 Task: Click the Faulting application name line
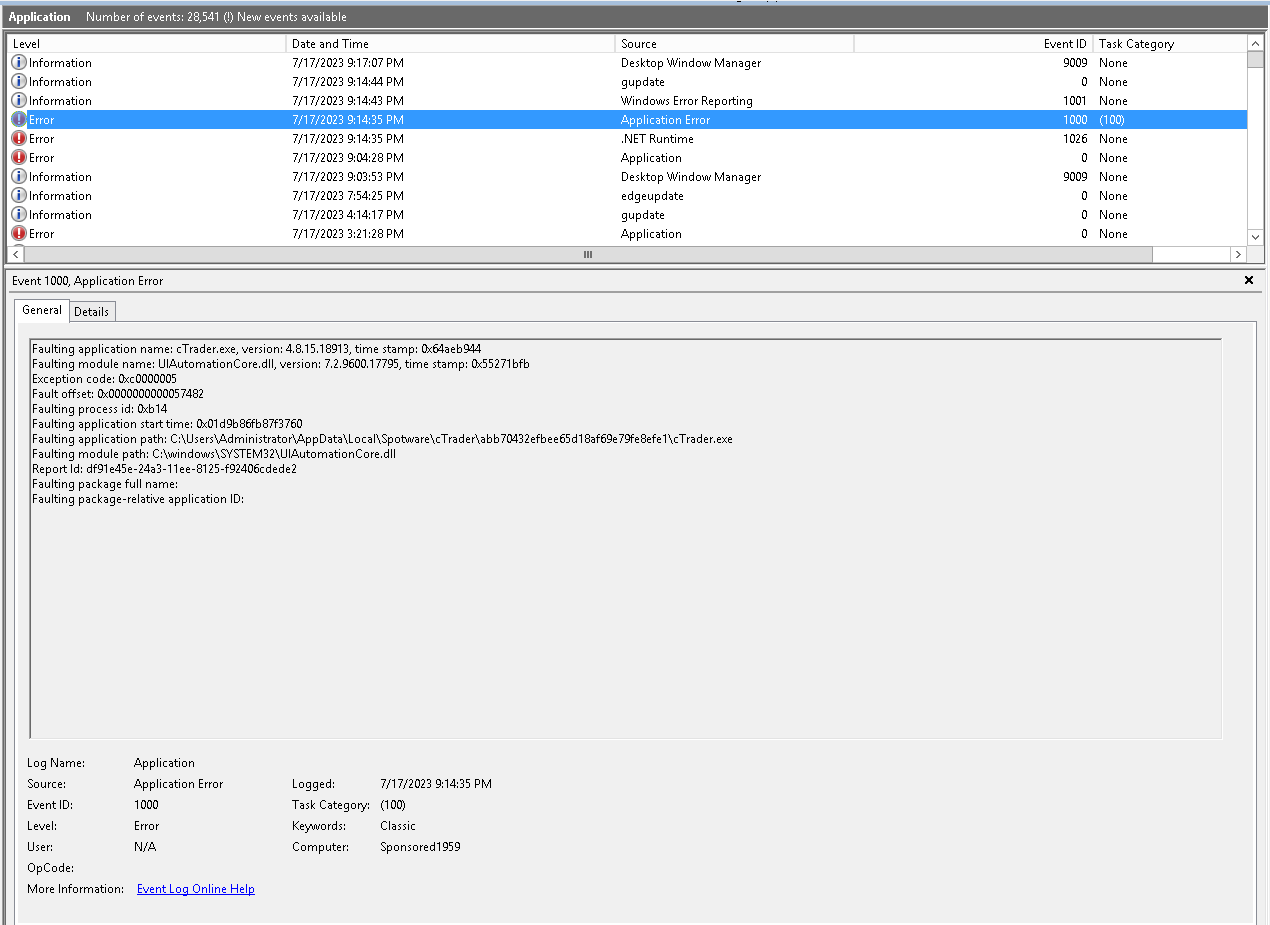click(x=256, y=349)
